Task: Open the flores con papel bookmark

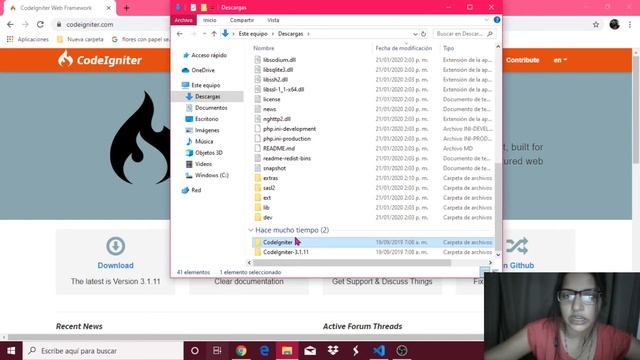Action: pyautogui.click(x=140, y=39)
